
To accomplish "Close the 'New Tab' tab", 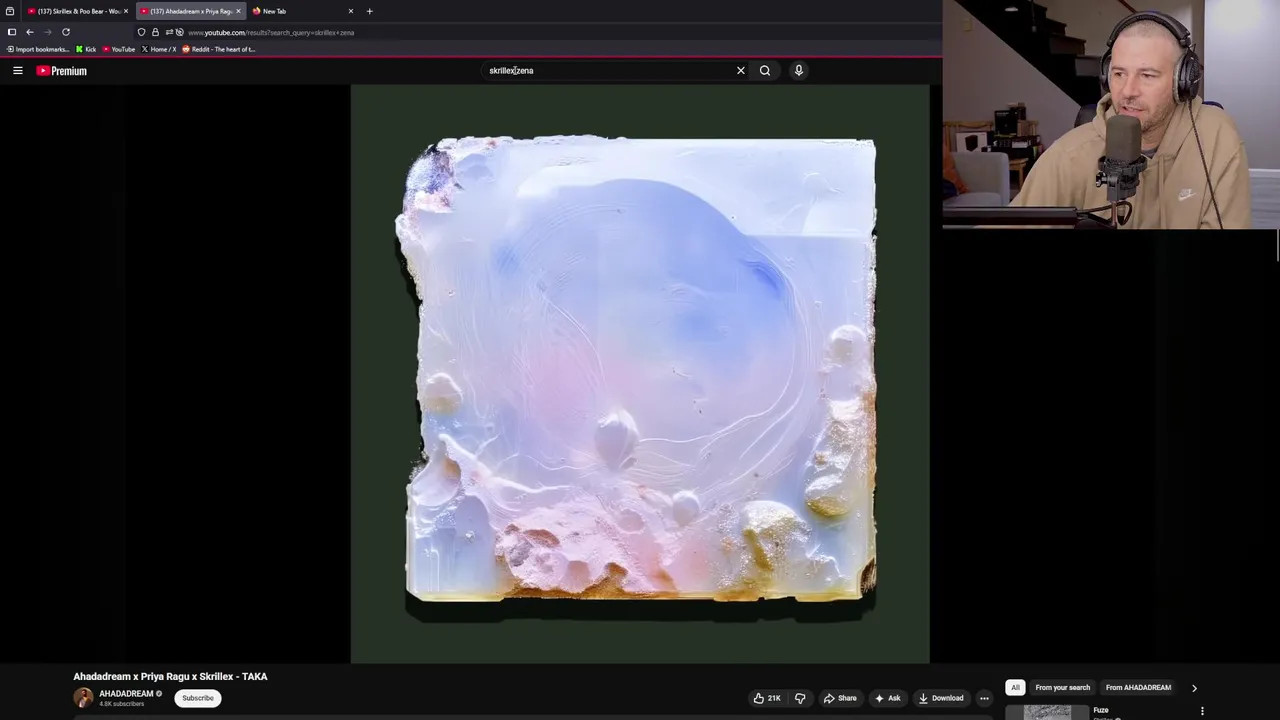I will (351, 11).
